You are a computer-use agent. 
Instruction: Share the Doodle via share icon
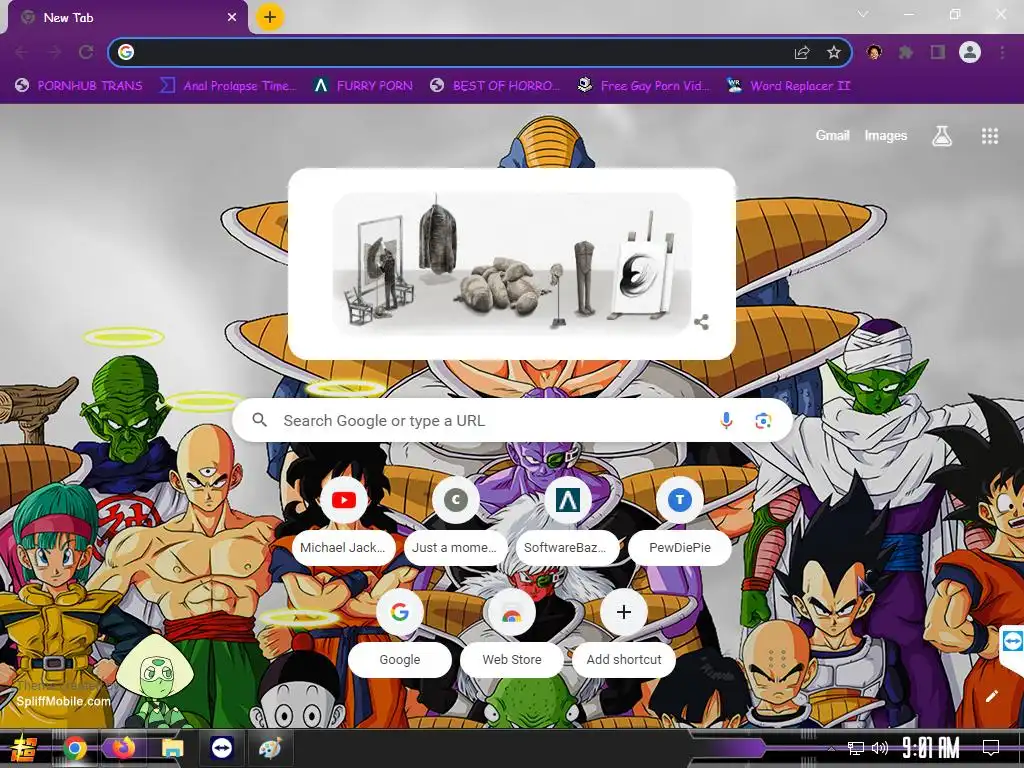pyautogui.click(x=701, y=322)
